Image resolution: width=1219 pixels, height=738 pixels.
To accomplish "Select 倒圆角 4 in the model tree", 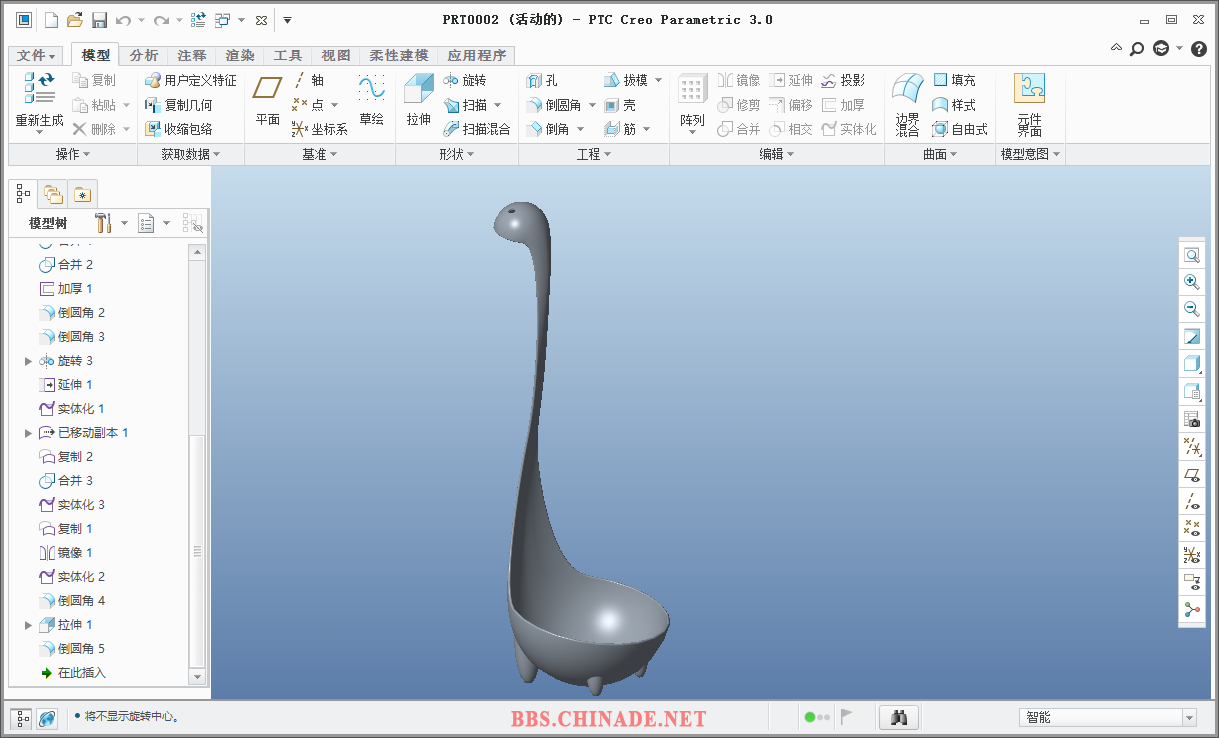I will (x=81, y=601).
